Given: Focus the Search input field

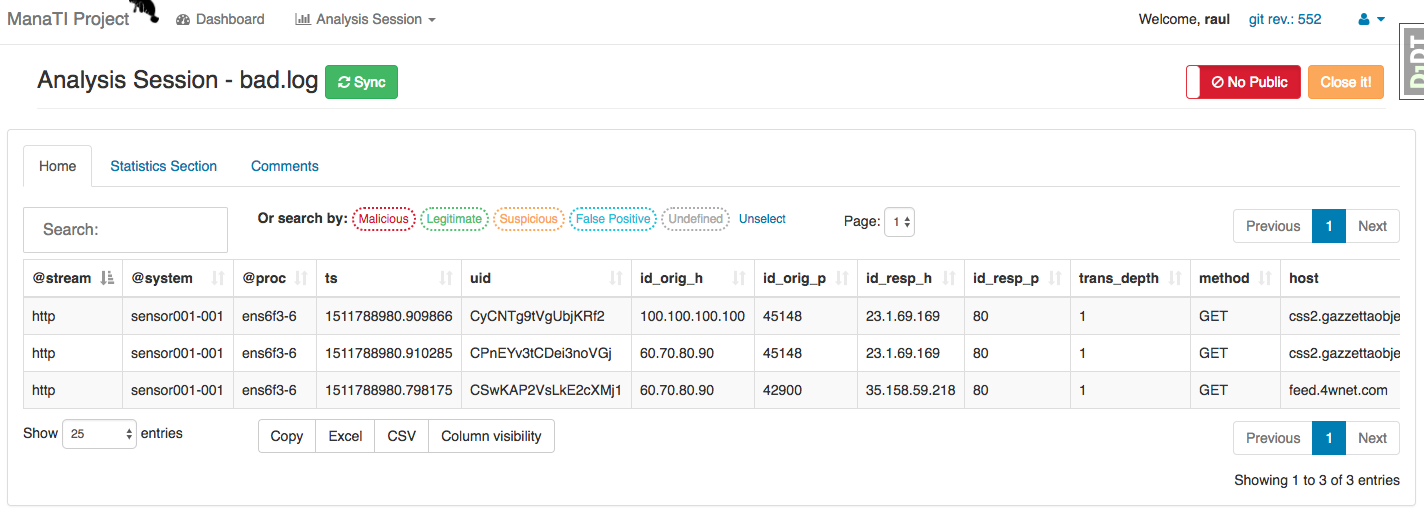Looking at the screenshot, I should [x=125, y=230].
